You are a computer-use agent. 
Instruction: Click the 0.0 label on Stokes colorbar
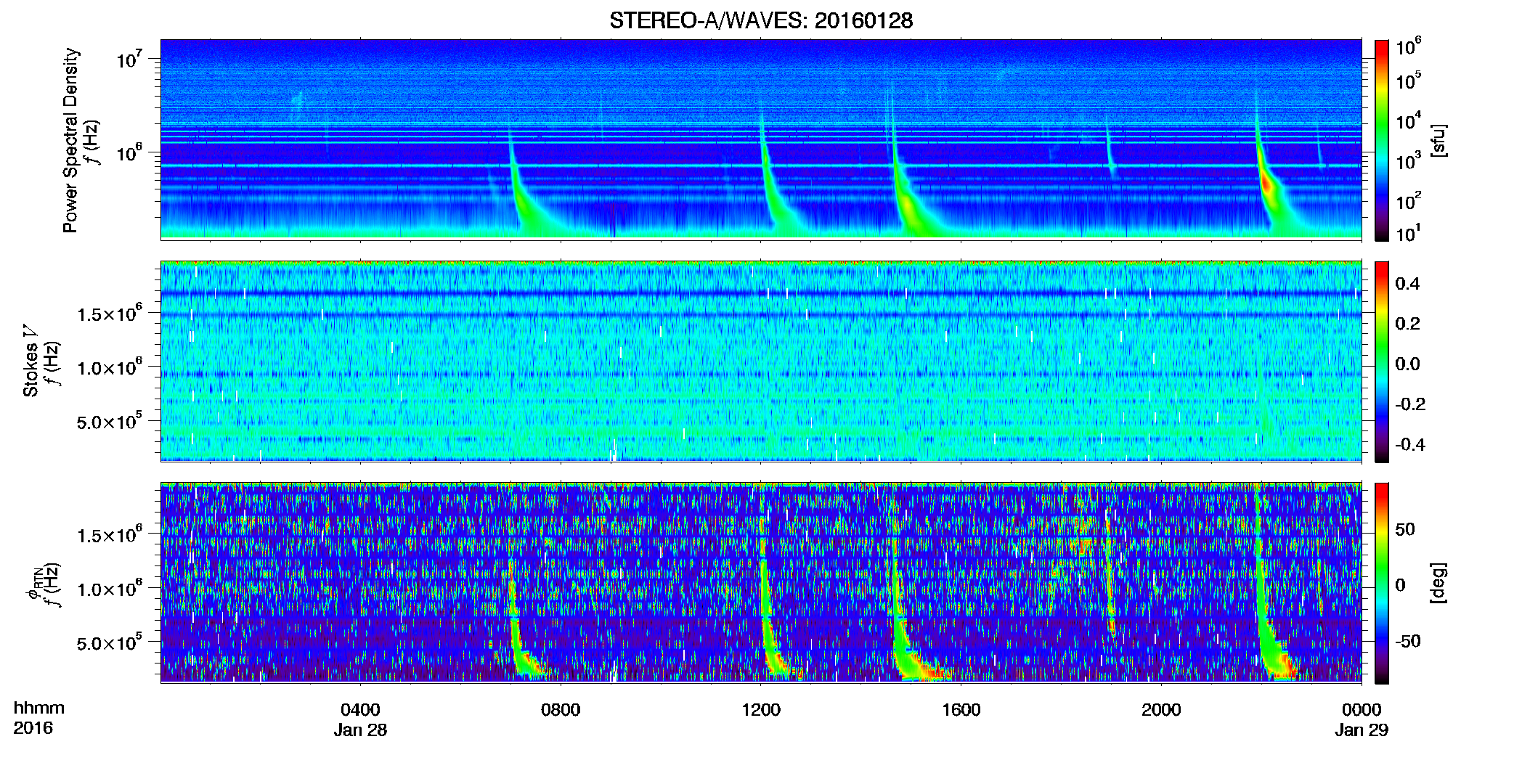(1407, 364)
